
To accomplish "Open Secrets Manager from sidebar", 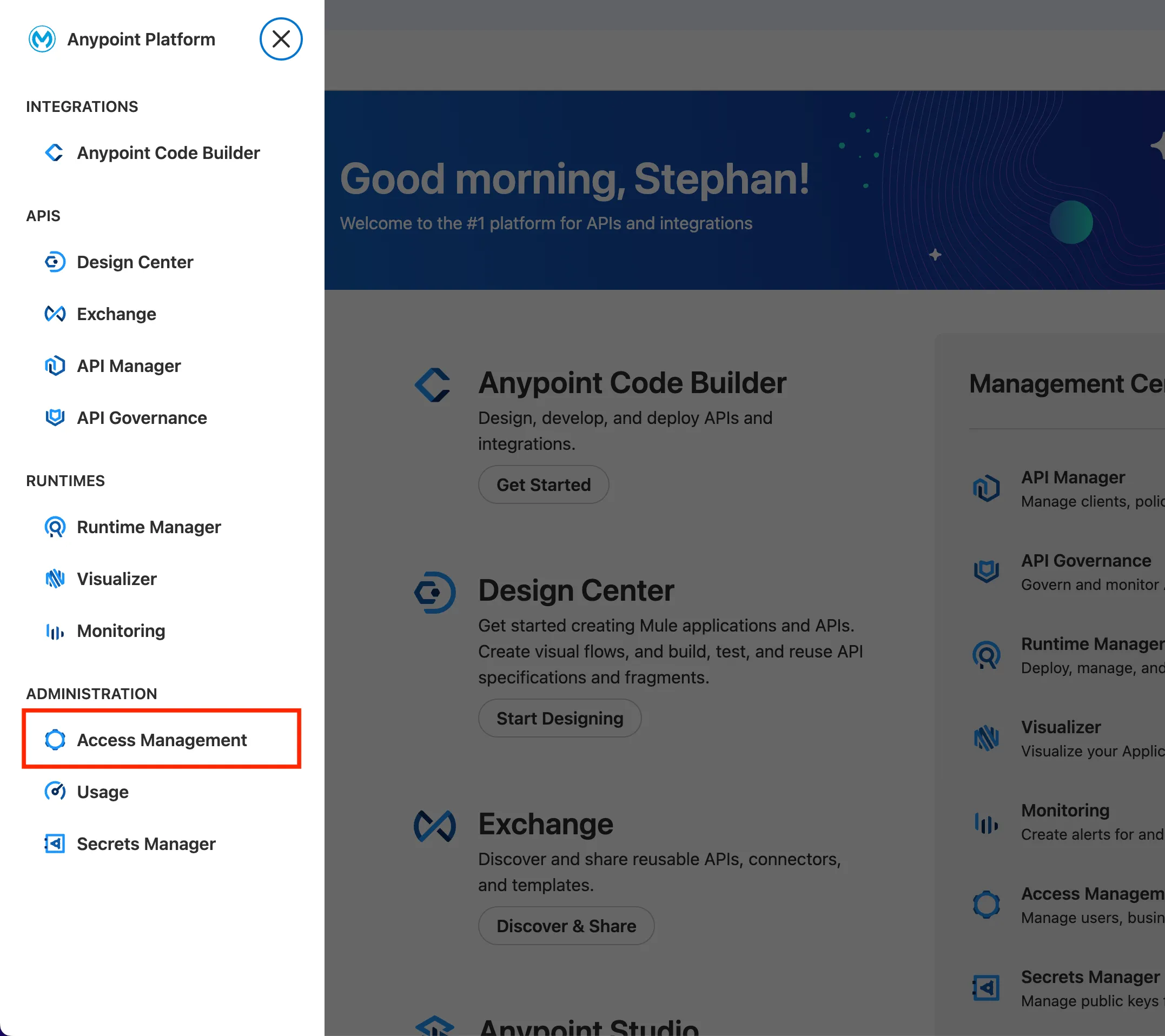I will (146, 844).
